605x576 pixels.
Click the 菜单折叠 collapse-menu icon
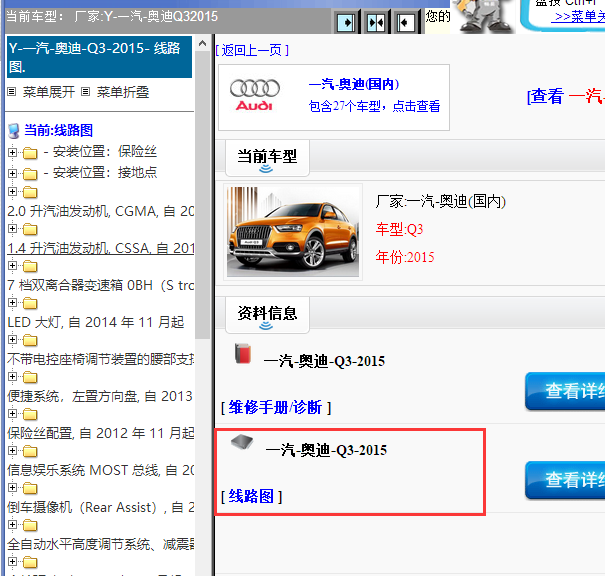coord(85,92)
